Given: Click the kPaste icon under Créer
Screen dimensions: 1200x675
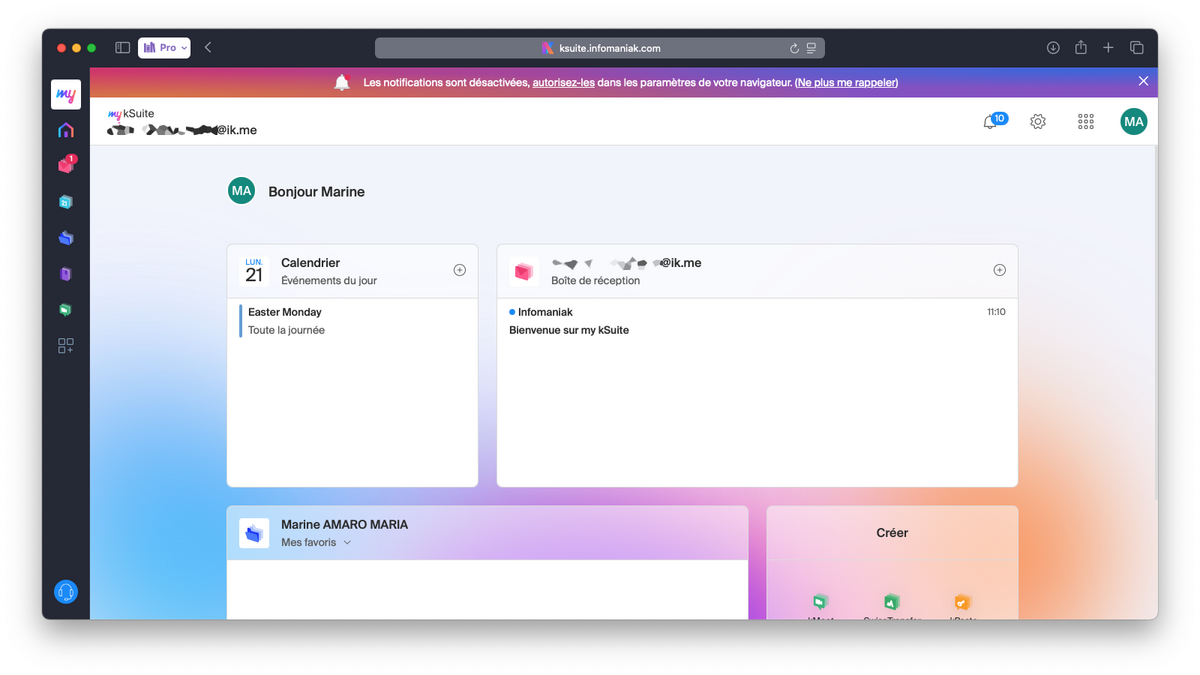Looking at the screenshot, I should click(x=962, y=602).
